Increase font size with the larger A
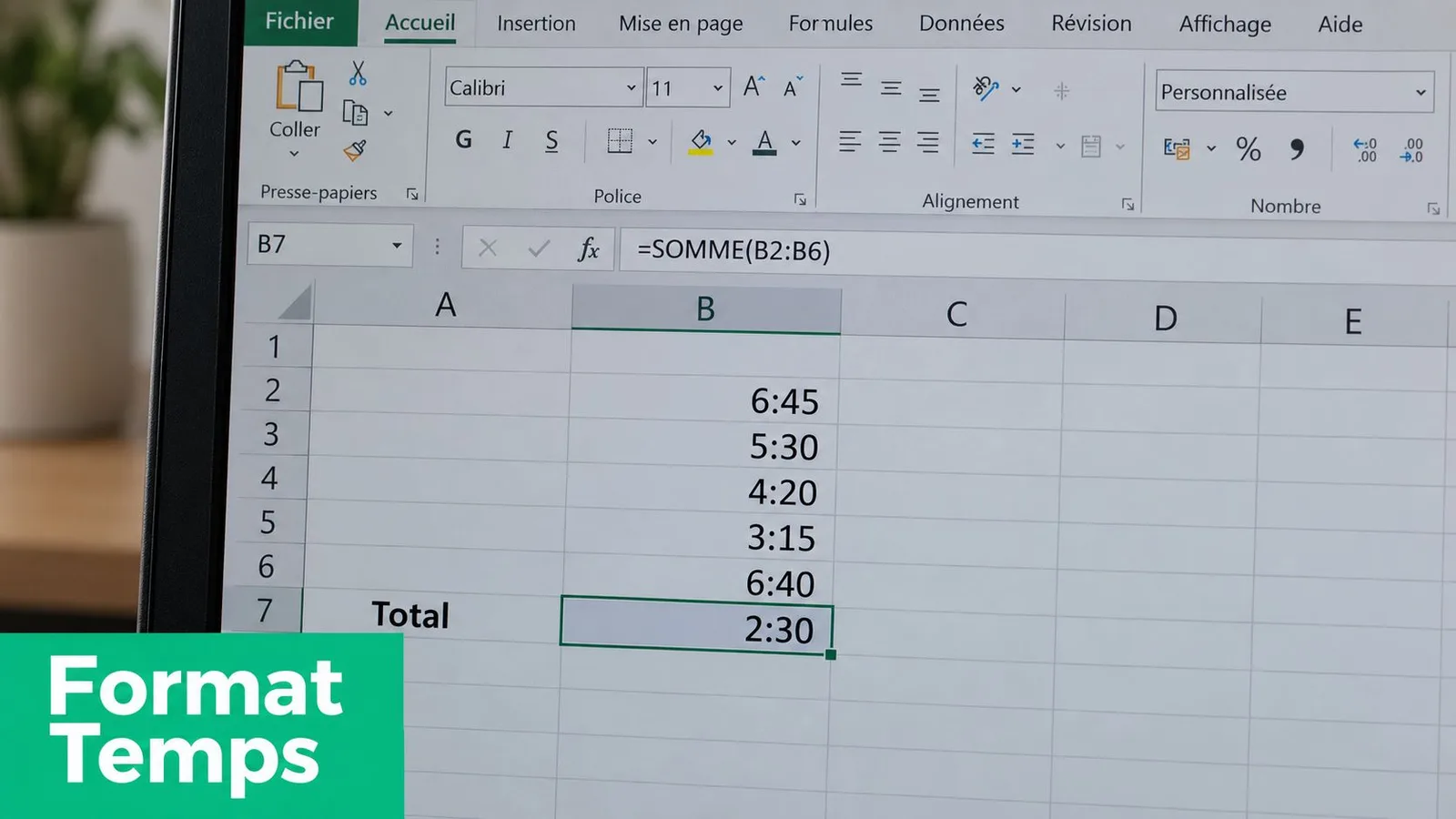This screenshot has width=1456, height=819. 754,86
